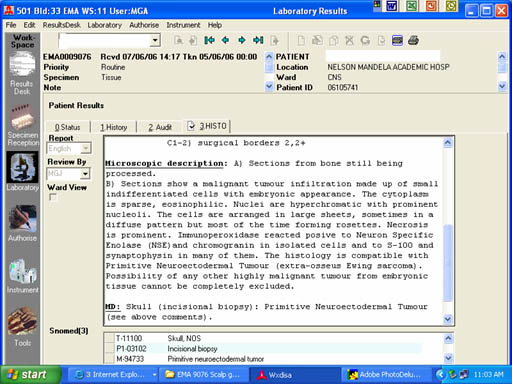The width and height of the screenshot is (512, 384).
Task: Click the dark save/card icon beside printer
Action: point(397,41)
